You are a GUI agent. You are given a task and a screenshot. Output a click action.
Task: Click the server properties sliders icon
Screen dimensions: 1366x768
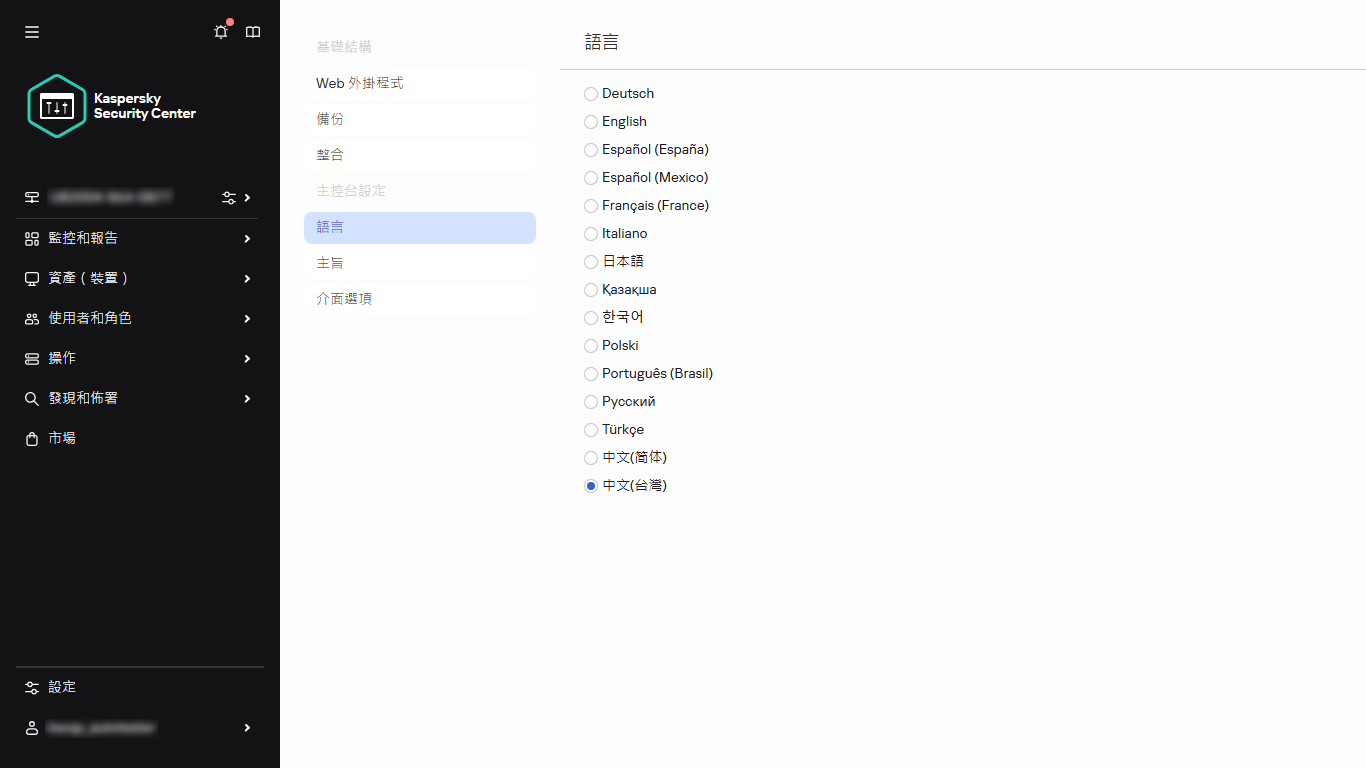pyautogui.click(x=230, y=197)
